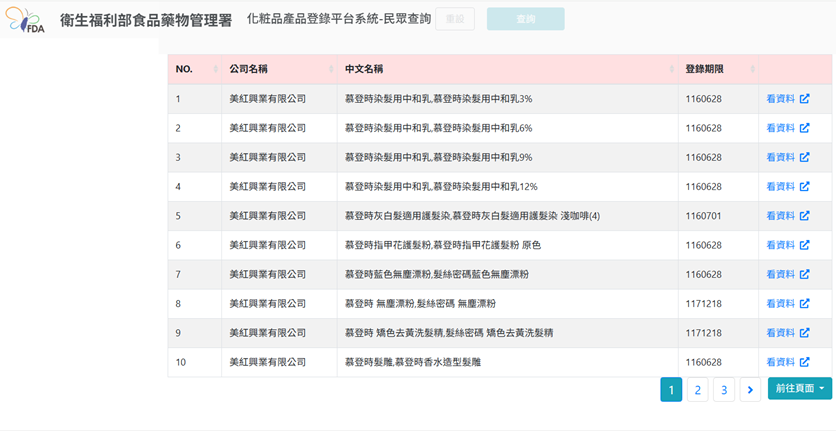This screenshot has height=431, width=836.
Task: Click the 查詢 search button
Action: tap(526, 19)
